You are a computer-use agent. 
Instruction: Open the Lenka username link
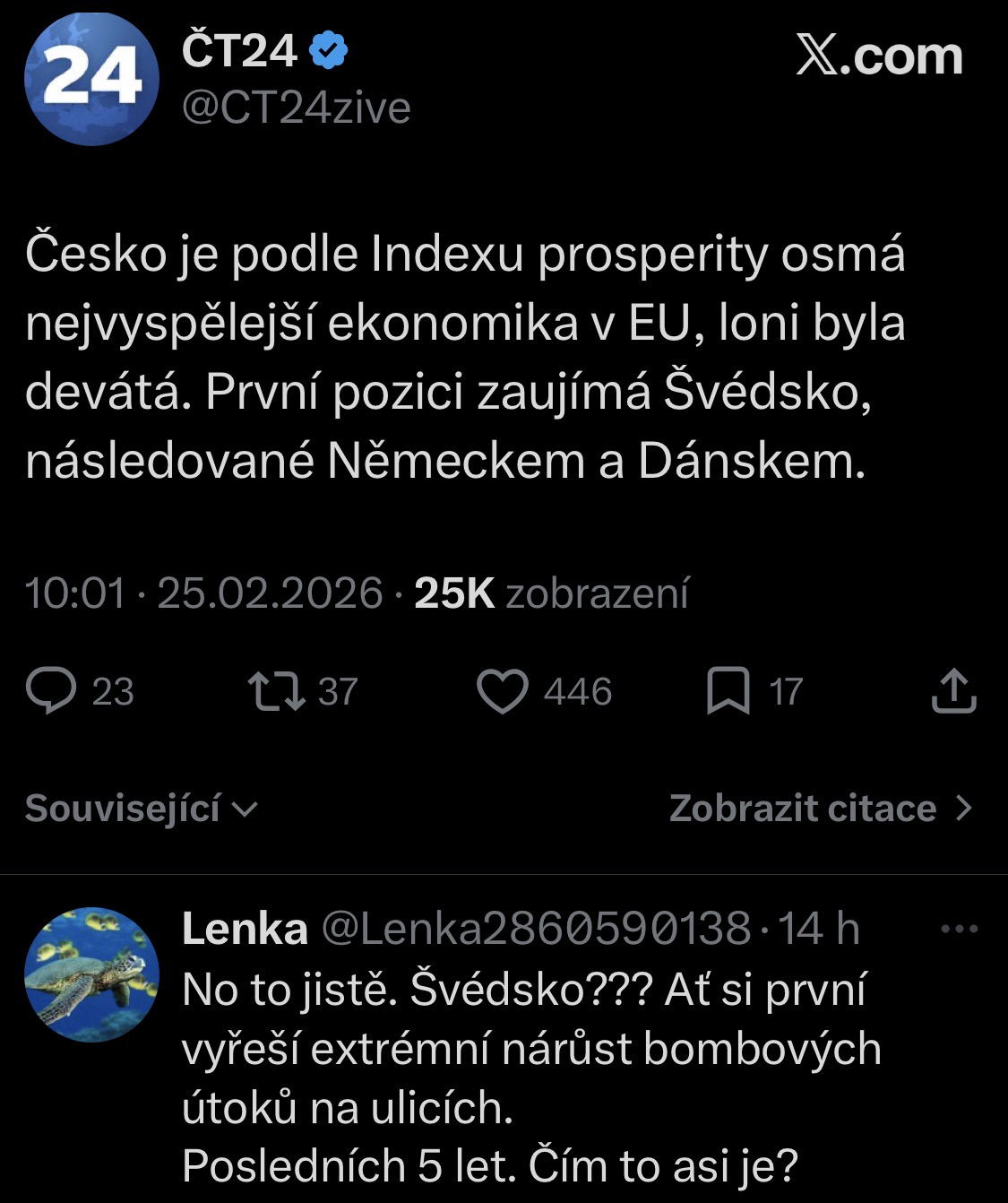[245, 929]
